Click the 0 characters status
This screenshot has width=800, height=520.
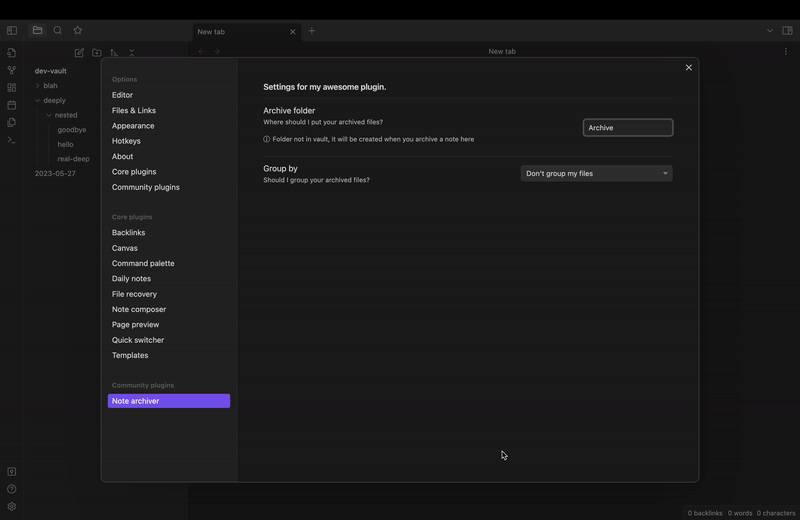pyautogui.click(x=776, y=513)
